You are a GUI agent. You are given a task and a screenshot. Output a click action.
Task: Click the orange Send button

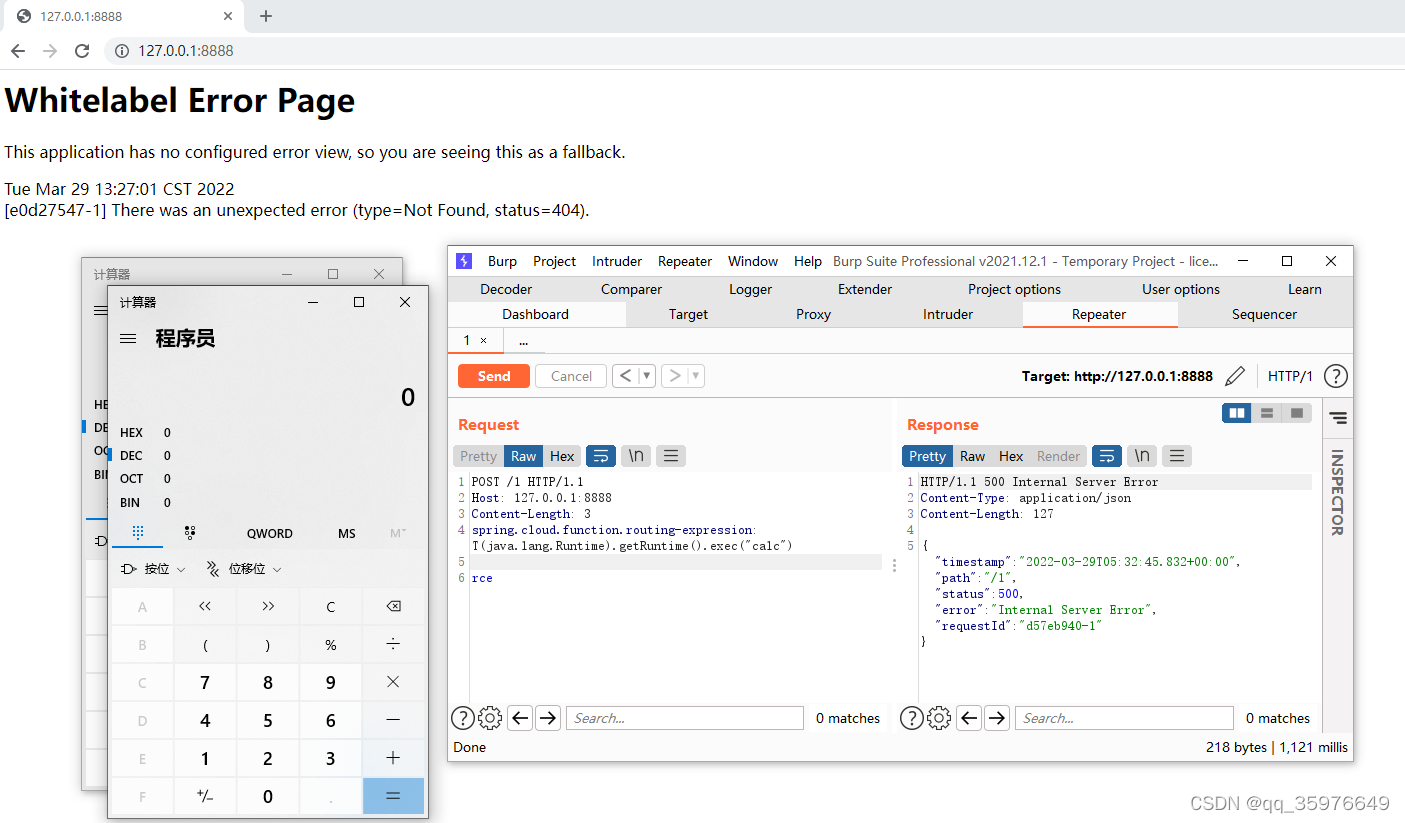(x=494, y=376)
